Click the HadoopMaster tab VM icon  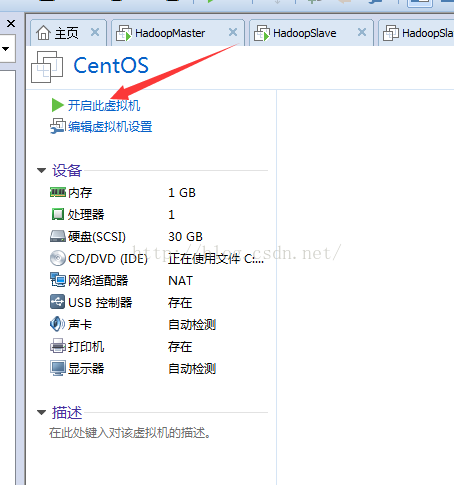(x=124, y=33)
